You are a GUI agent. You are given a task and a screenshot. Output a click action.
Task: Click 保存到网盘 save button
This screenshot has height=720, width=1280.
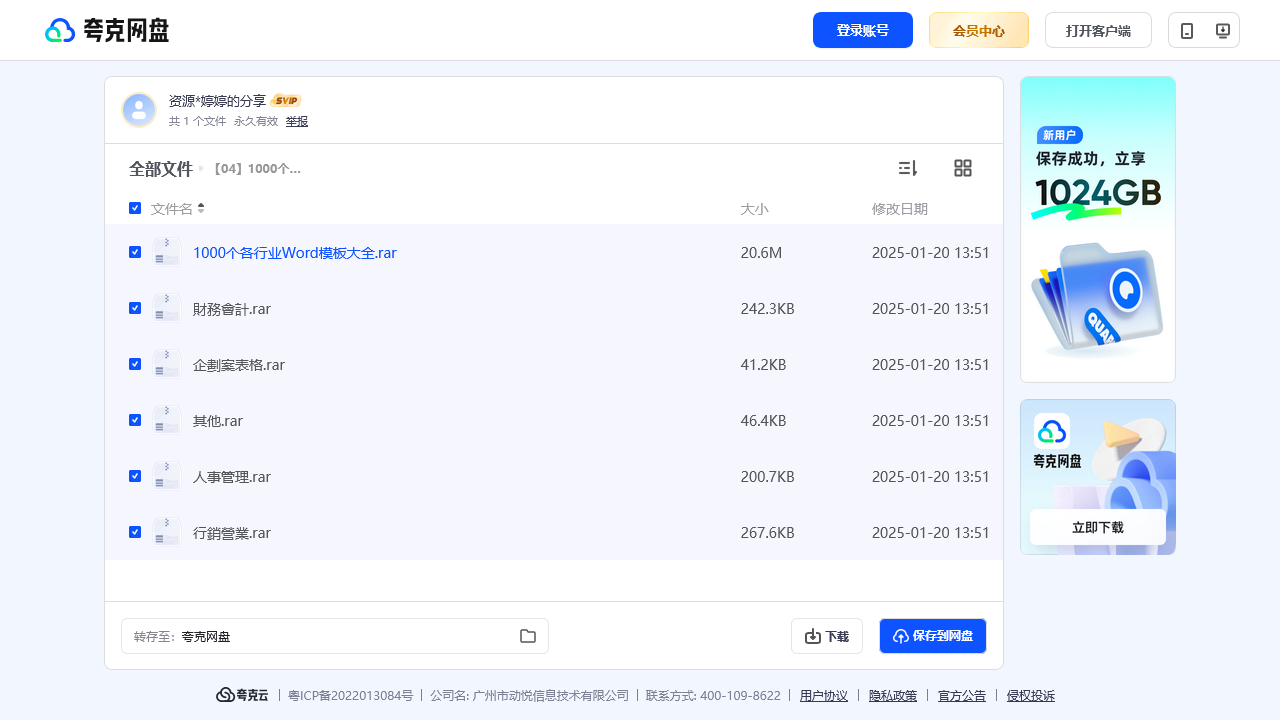[933, 636]
